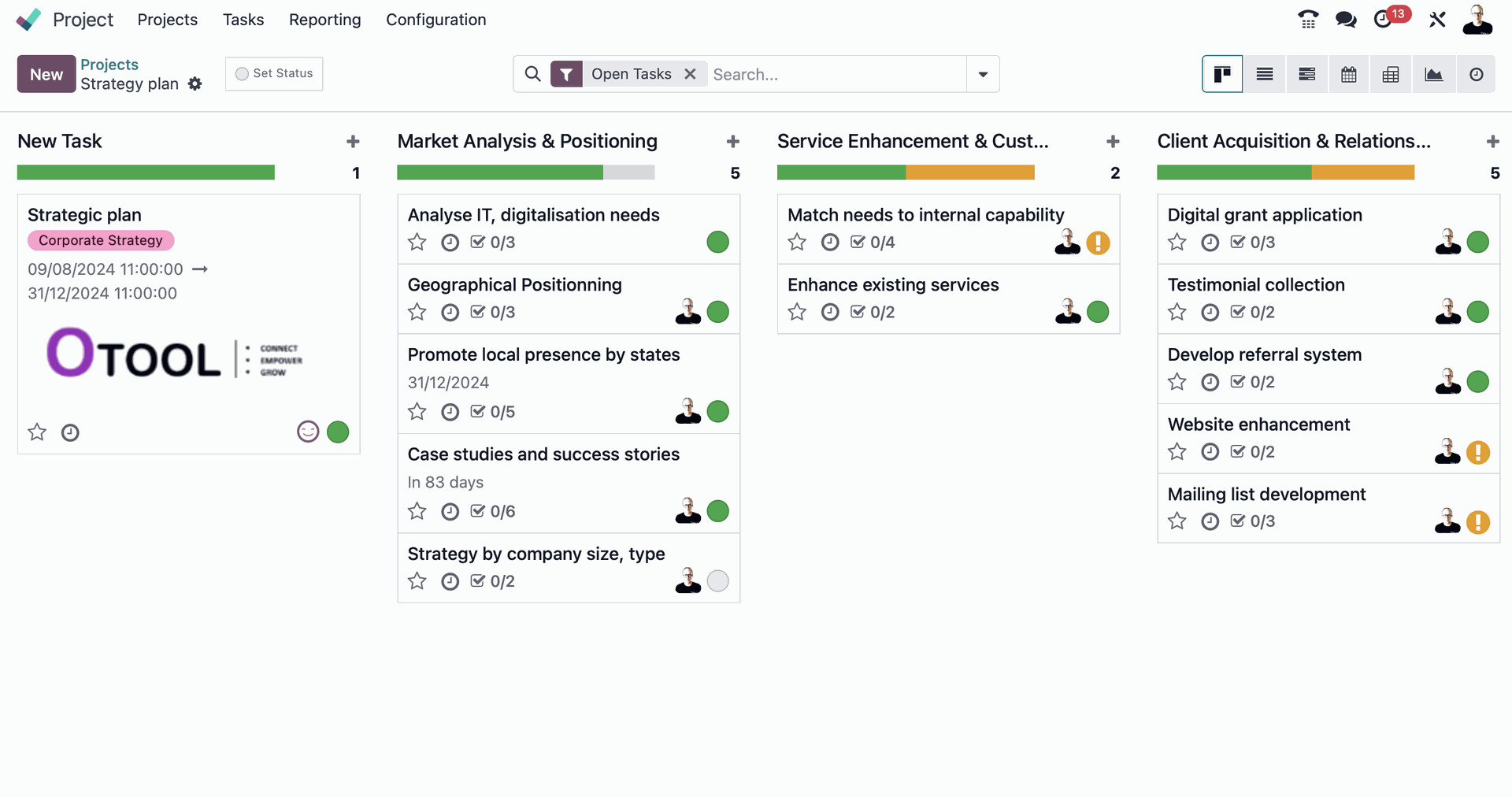Viewport: 1512px width, 797px height.
Task: Toggle favorite on Geographical Positionning task
Action: tap(417, 312)
